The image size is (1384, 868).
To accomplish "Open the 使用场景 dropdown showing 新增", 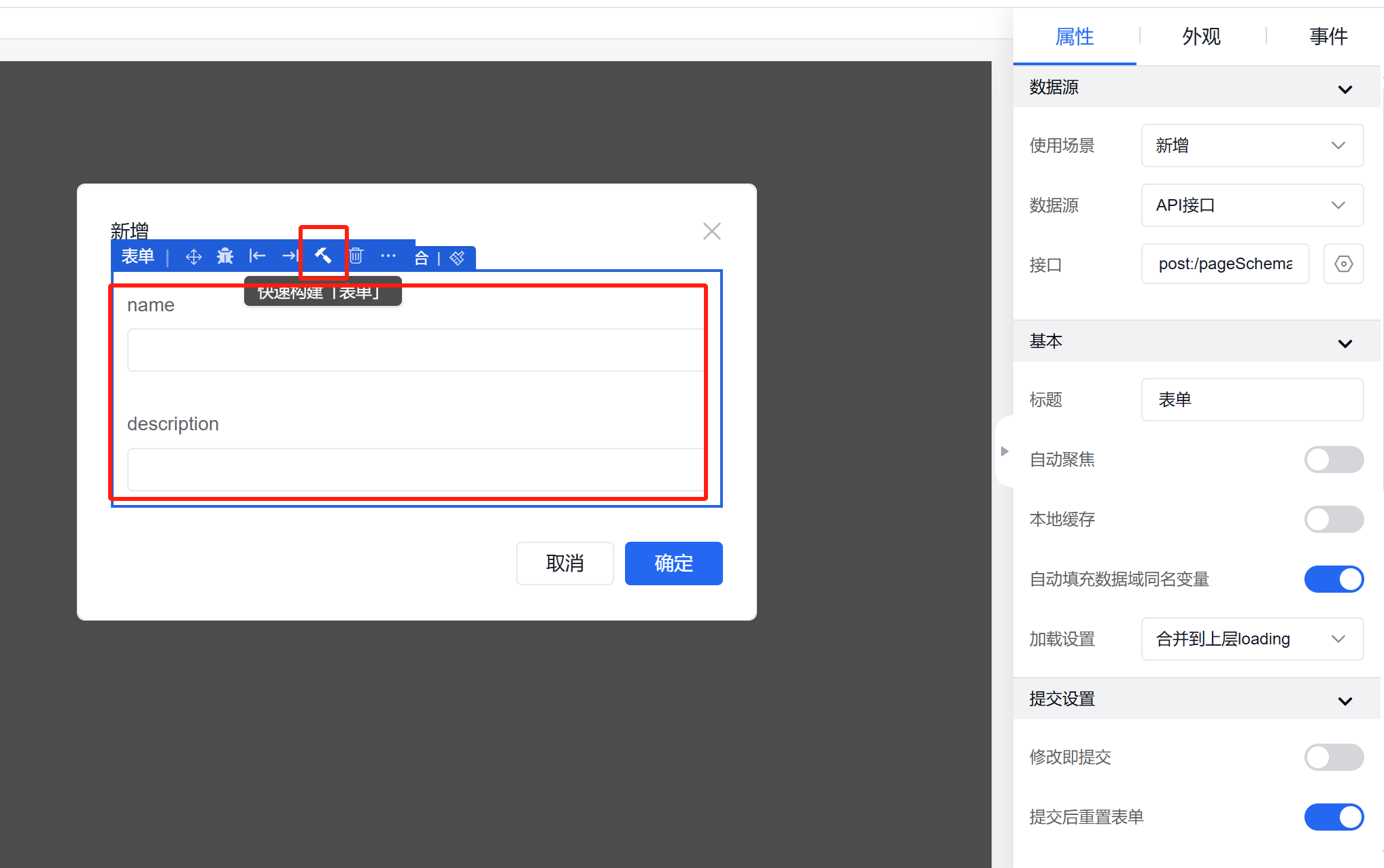I will coord(1251,145).
